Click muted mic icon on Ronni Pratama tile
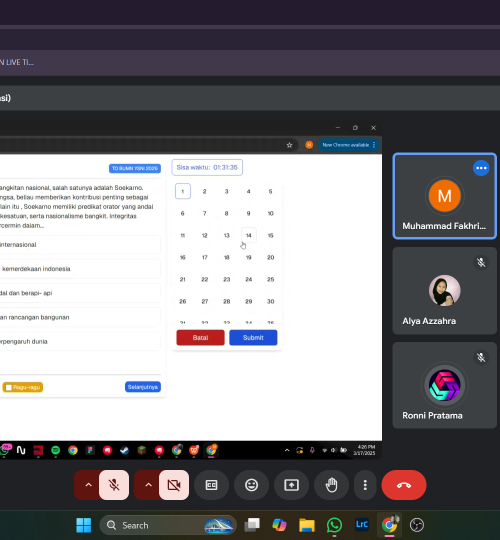The width and height of the screenshot is (500, 540). click(481, 357)
